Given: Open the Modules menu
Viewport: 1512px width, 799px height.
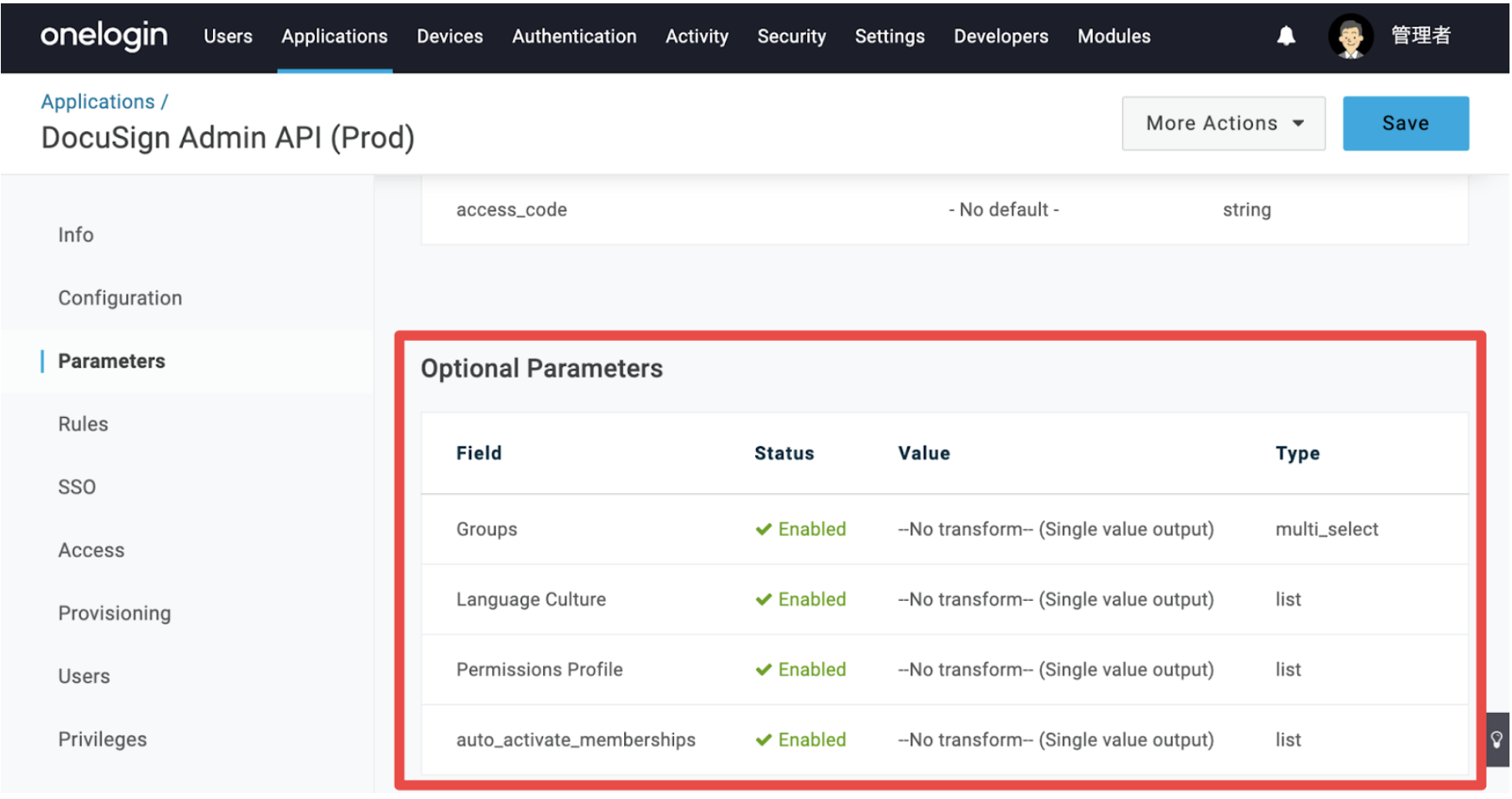Looking at the screenshot, I should coord(1114,36).
